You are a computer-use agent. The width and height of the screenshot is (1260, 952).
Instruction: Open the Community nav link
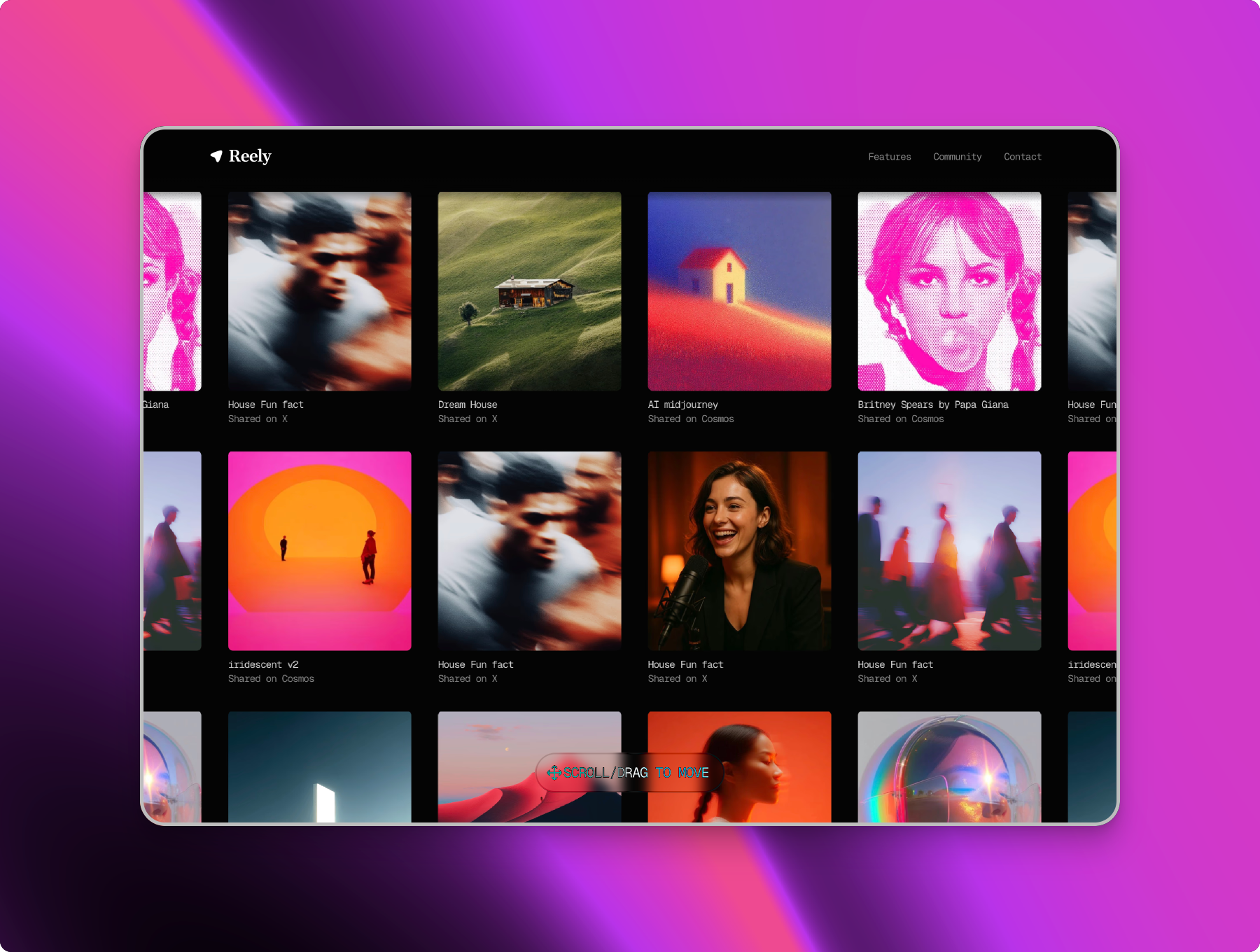click(x=957, y=157)
